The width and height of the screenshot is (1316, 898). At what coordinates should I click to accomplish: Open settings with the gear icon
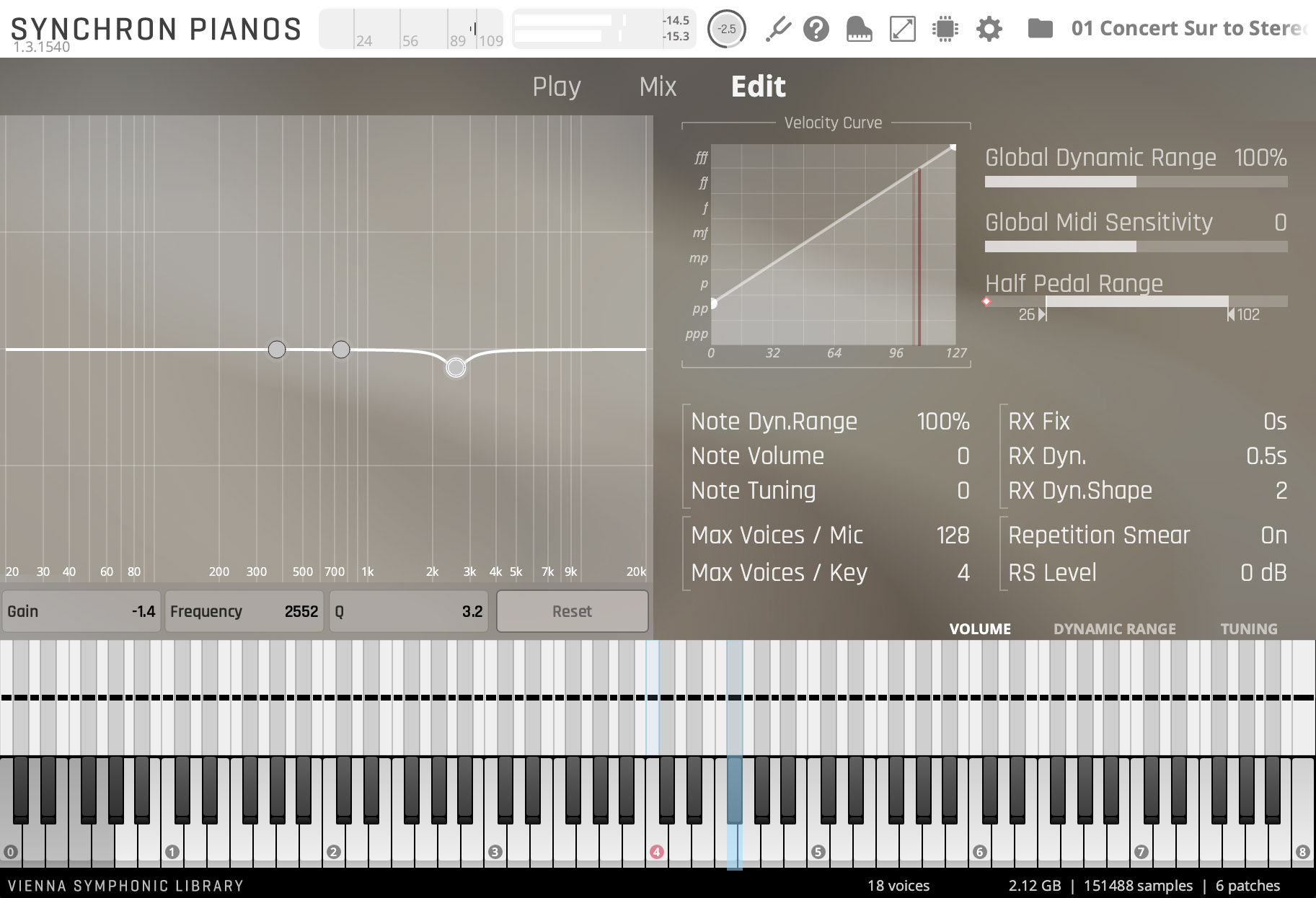pos(989,30)
